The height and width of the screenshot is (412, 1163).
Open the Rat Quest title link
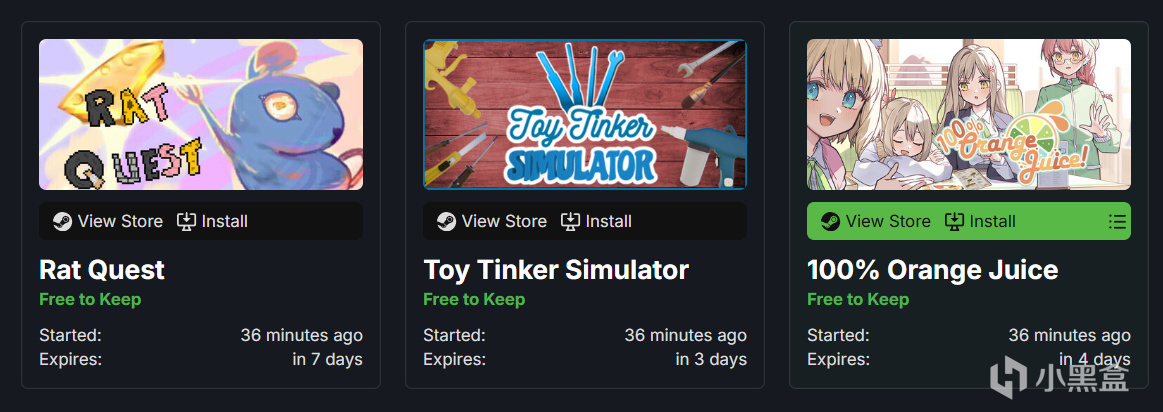tap(102, 269)
